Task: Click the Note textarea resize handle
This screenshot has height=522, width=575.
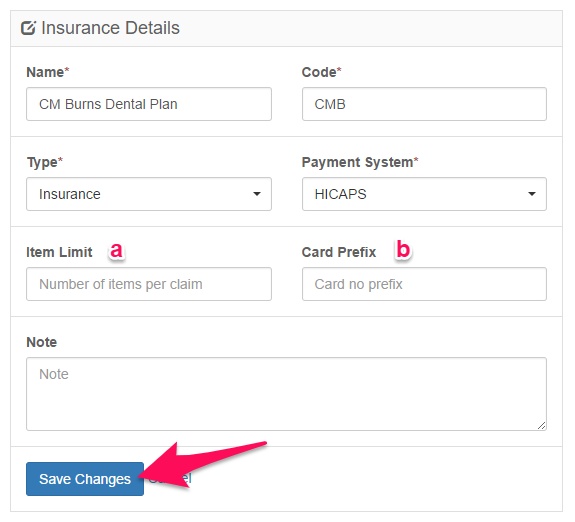Action: (541, 426)
